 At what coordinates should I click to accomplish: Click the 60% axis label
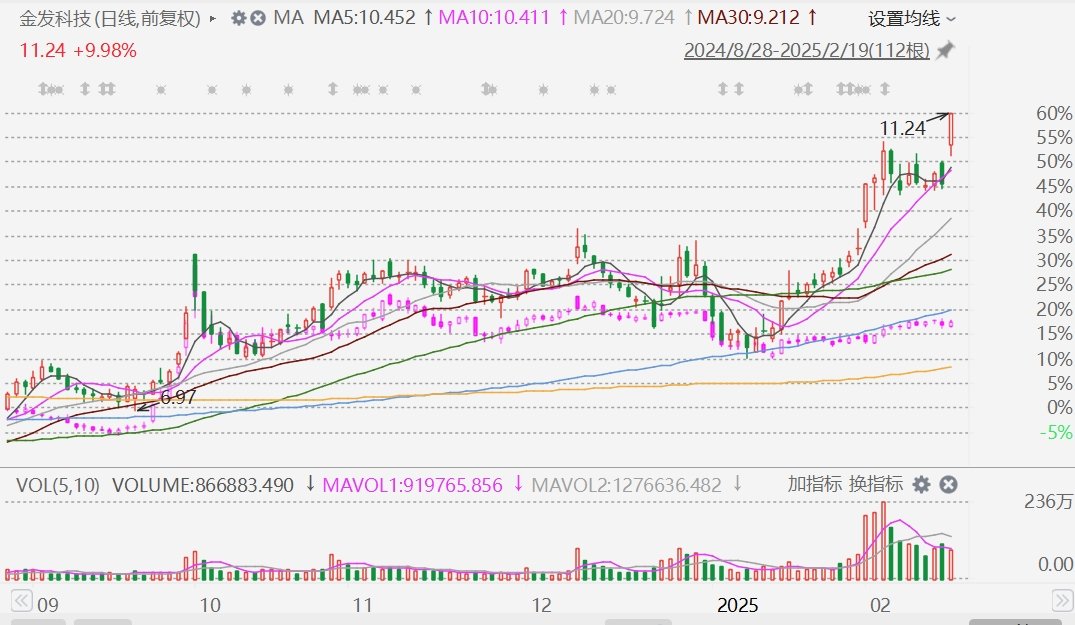pos(1054,113)
